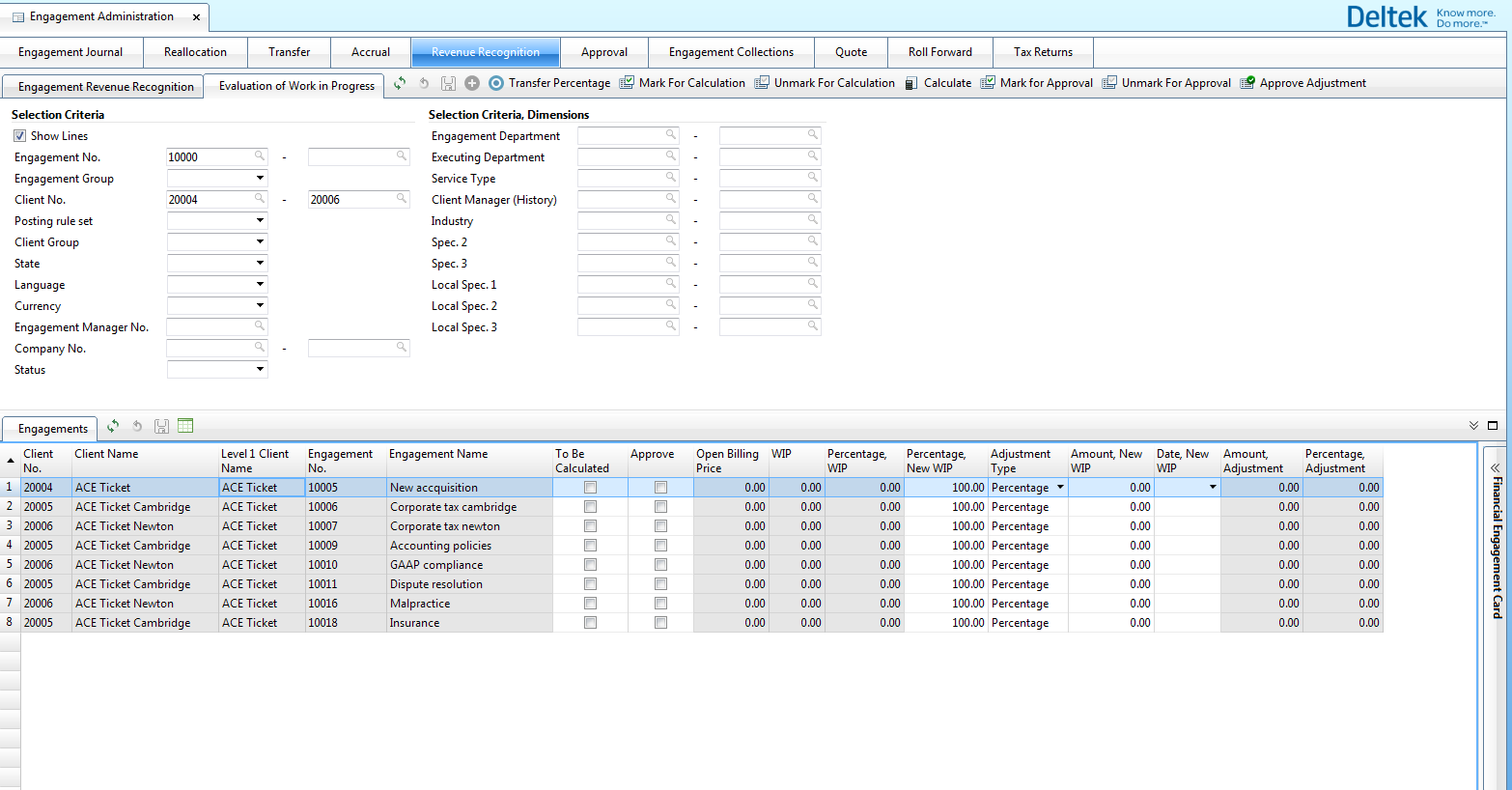Refresh the Engagements list with green arrows
Image resolution: width=1512 pixels, height=790 pixels.
(x=113, y=426)
